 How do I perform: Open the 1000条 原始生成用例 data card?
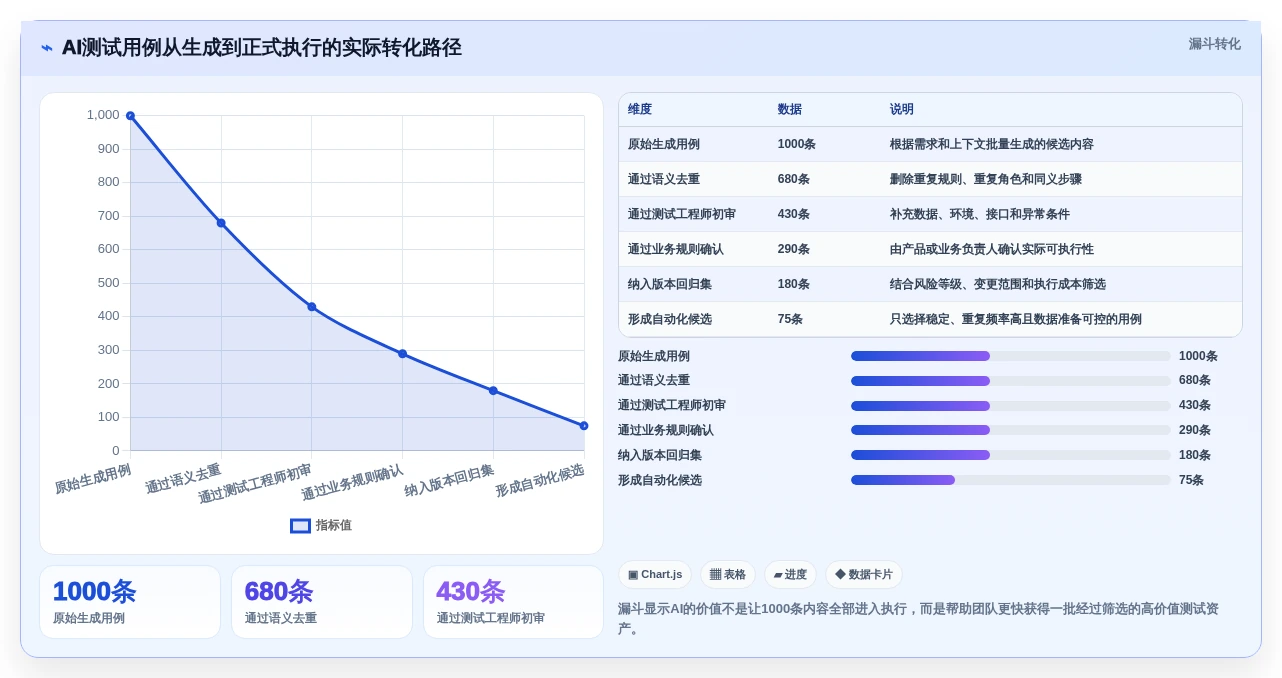[130, 602]
